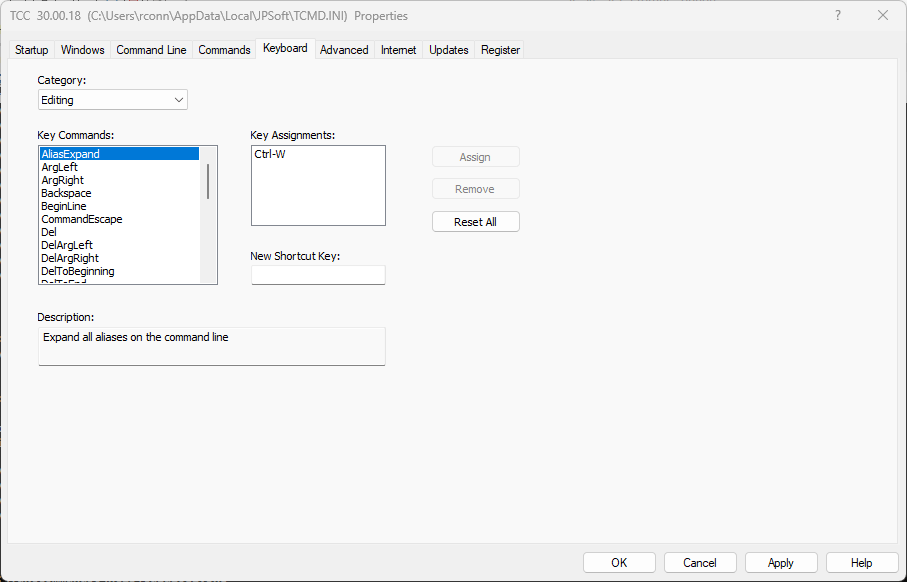
Task: Click Reset All button
Action: pos(475,222)
